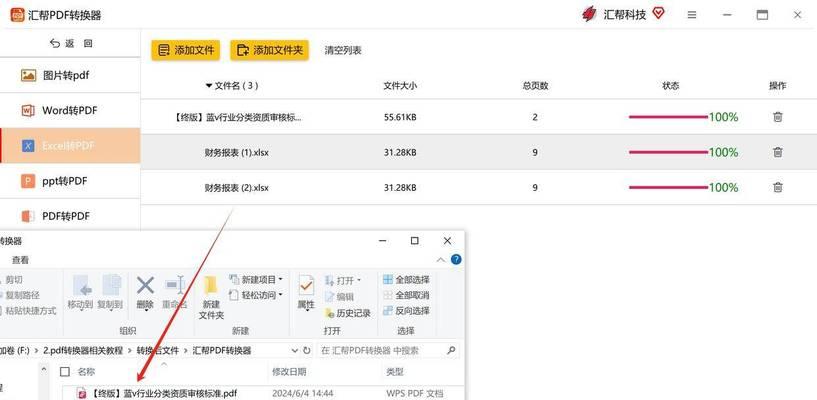Click progress bar of 财务报表 (1).xlsx
The image size is (817, 400).
669,152
